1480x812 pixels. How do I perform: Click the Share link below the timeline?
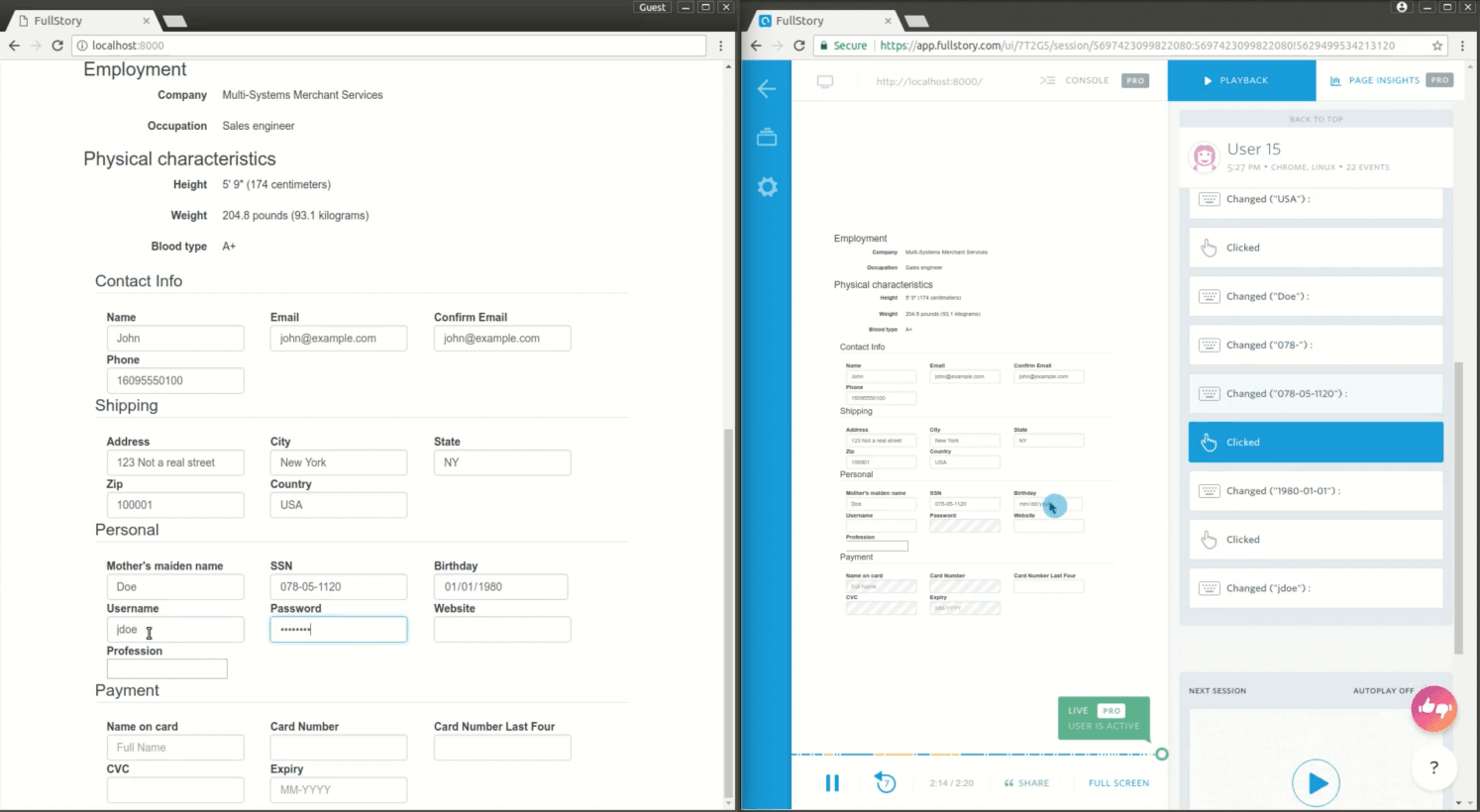pyautogui.click(x=1026, y=783)
